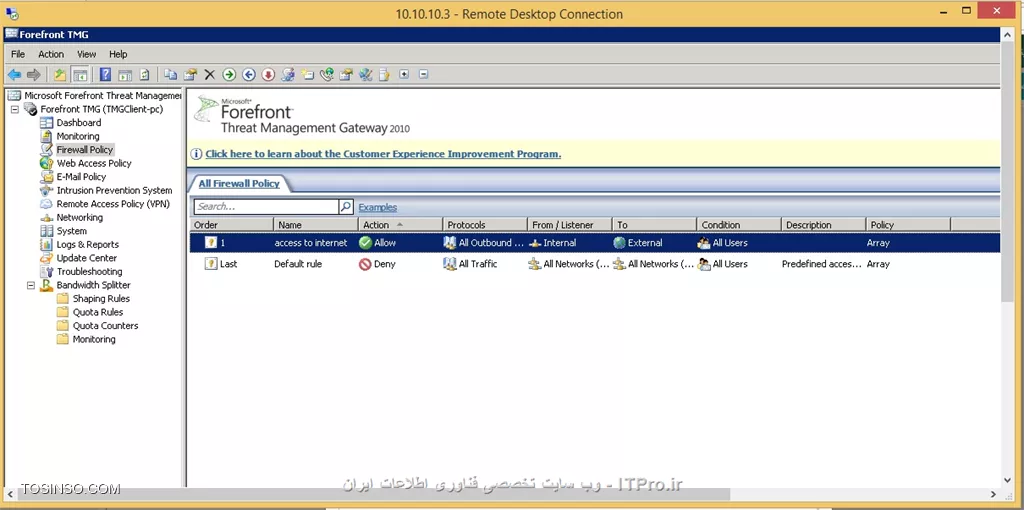The width and height of the screenshot is (1024, 510).
Task: Open Help via the question mark icon
Action: 105,74
